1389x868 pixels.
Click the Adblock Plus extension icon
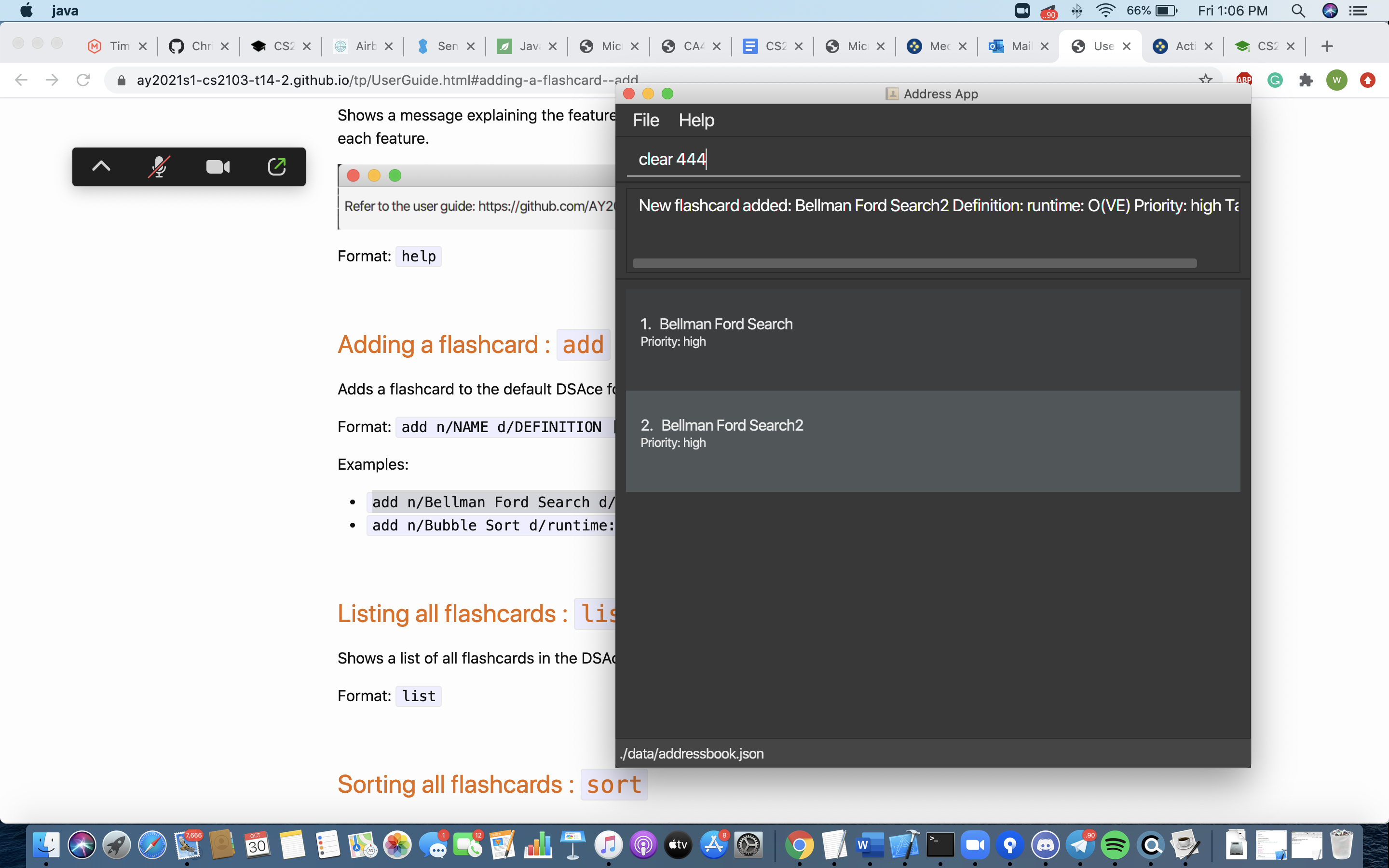(x=1244, y=80)
